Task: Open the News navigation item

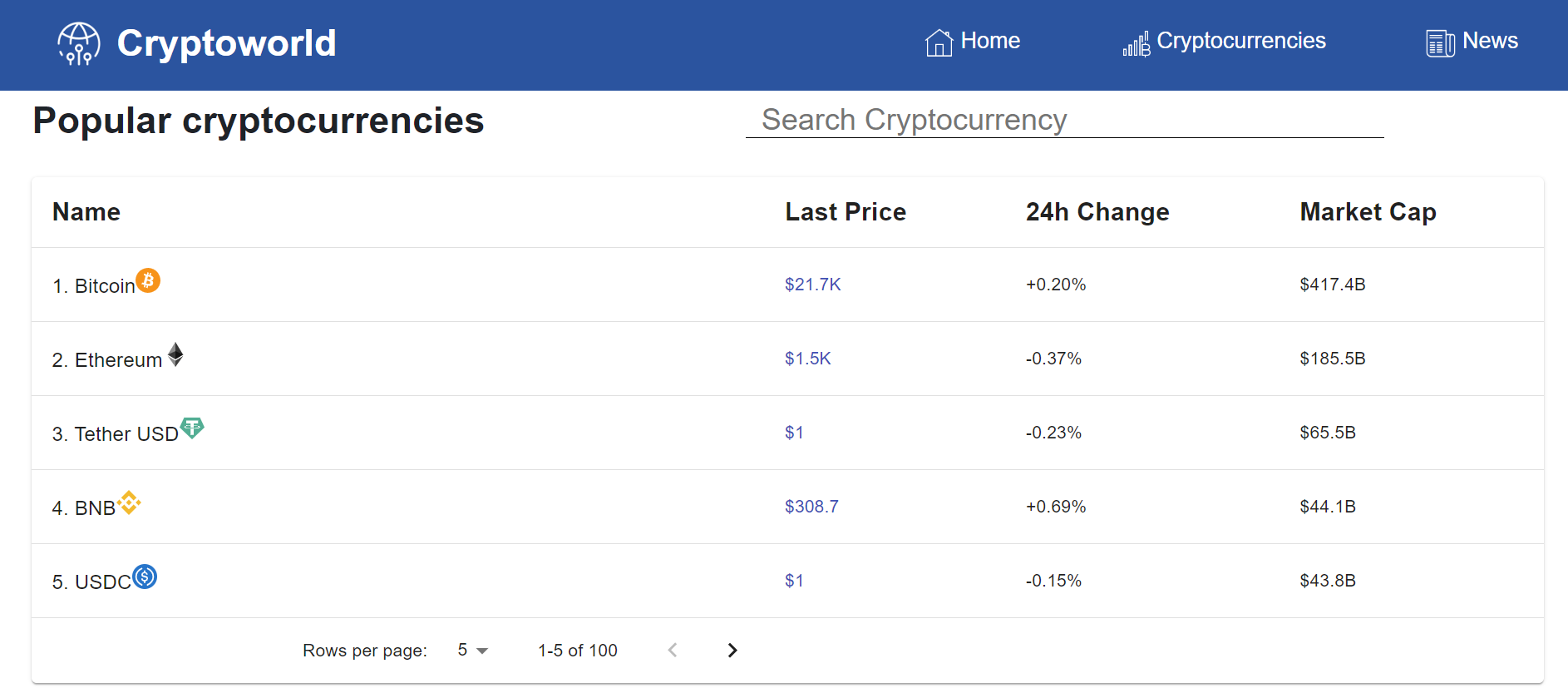Action: (1489, 41)
